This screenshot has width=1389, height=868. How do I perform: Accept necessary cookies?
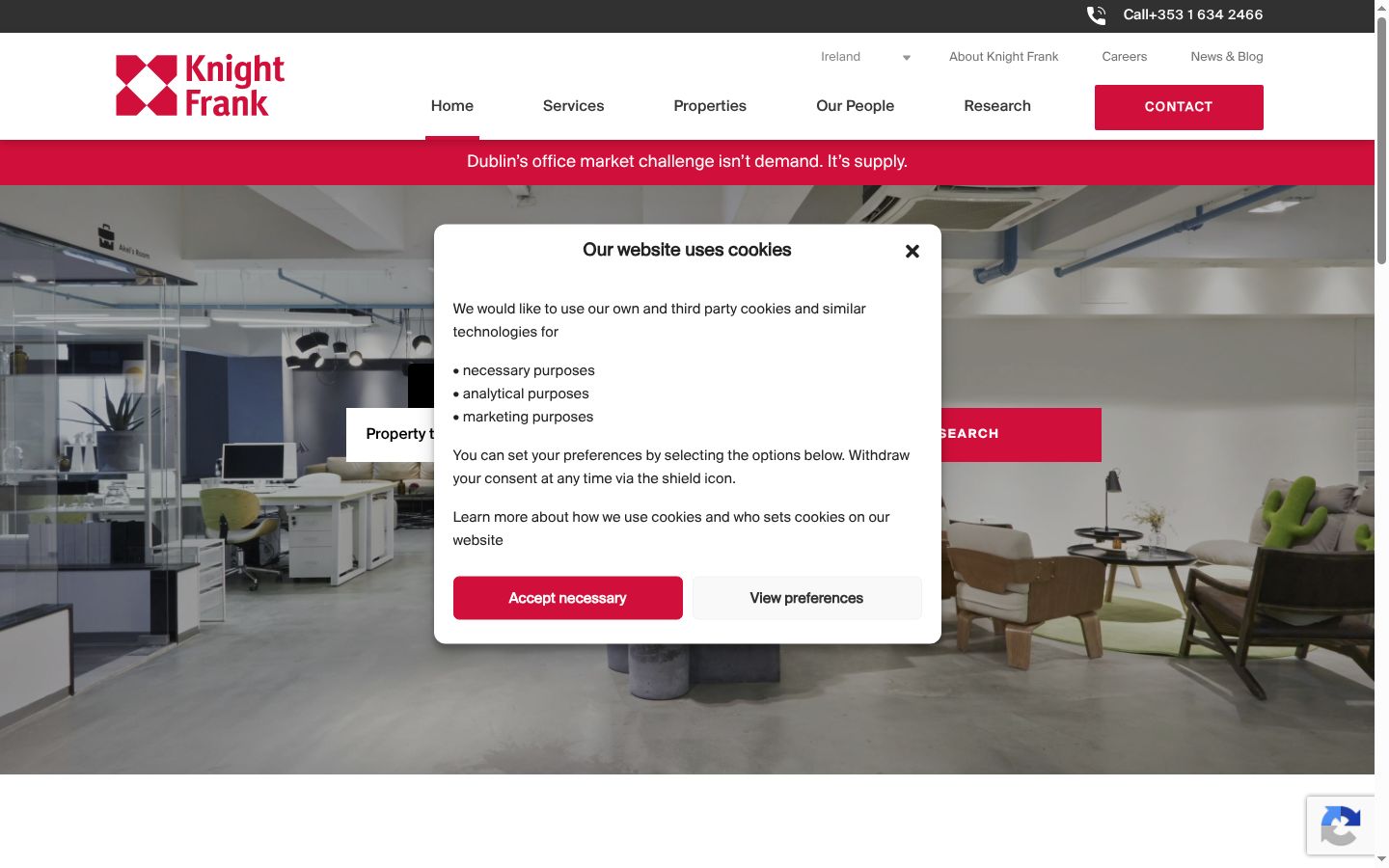(568, 598)
